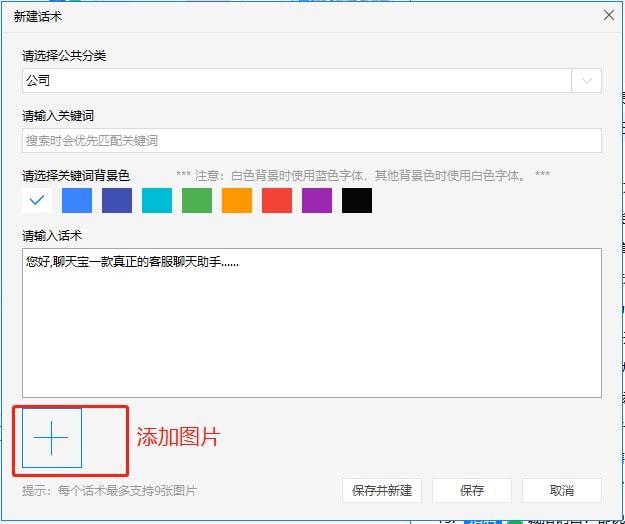Choose the orange keyword background
The width and height of the screenshot is (625, 524).
point(237,200)
